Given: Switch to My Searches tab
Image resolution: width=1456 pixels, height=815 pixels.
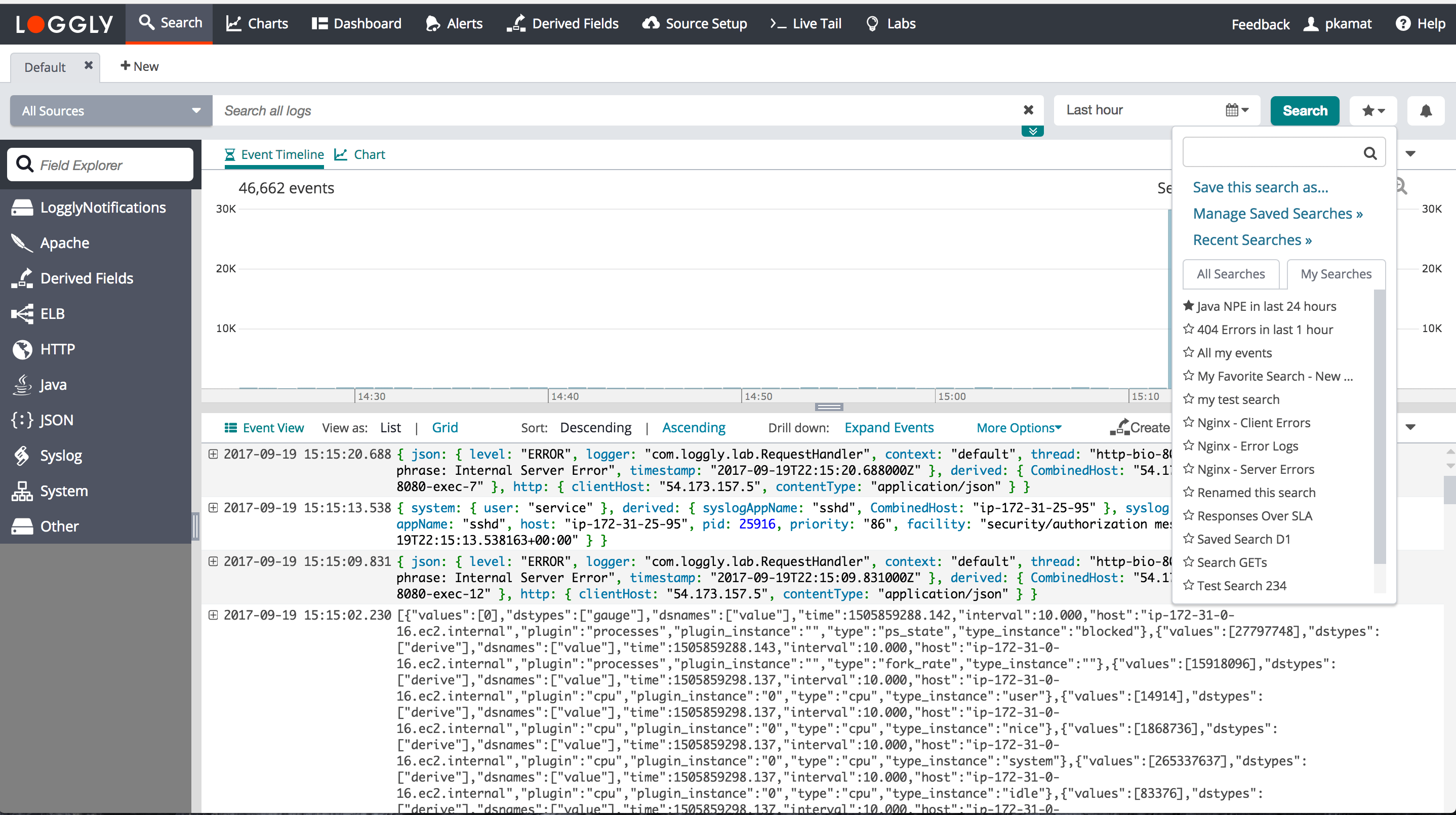Looking at the screenshot, I should (1335, 274).
